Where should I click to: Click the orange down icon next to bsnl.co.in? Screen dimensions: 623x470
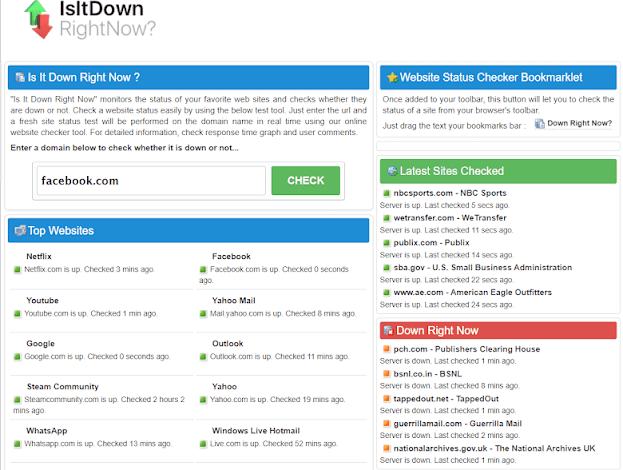tap(386, 374)
